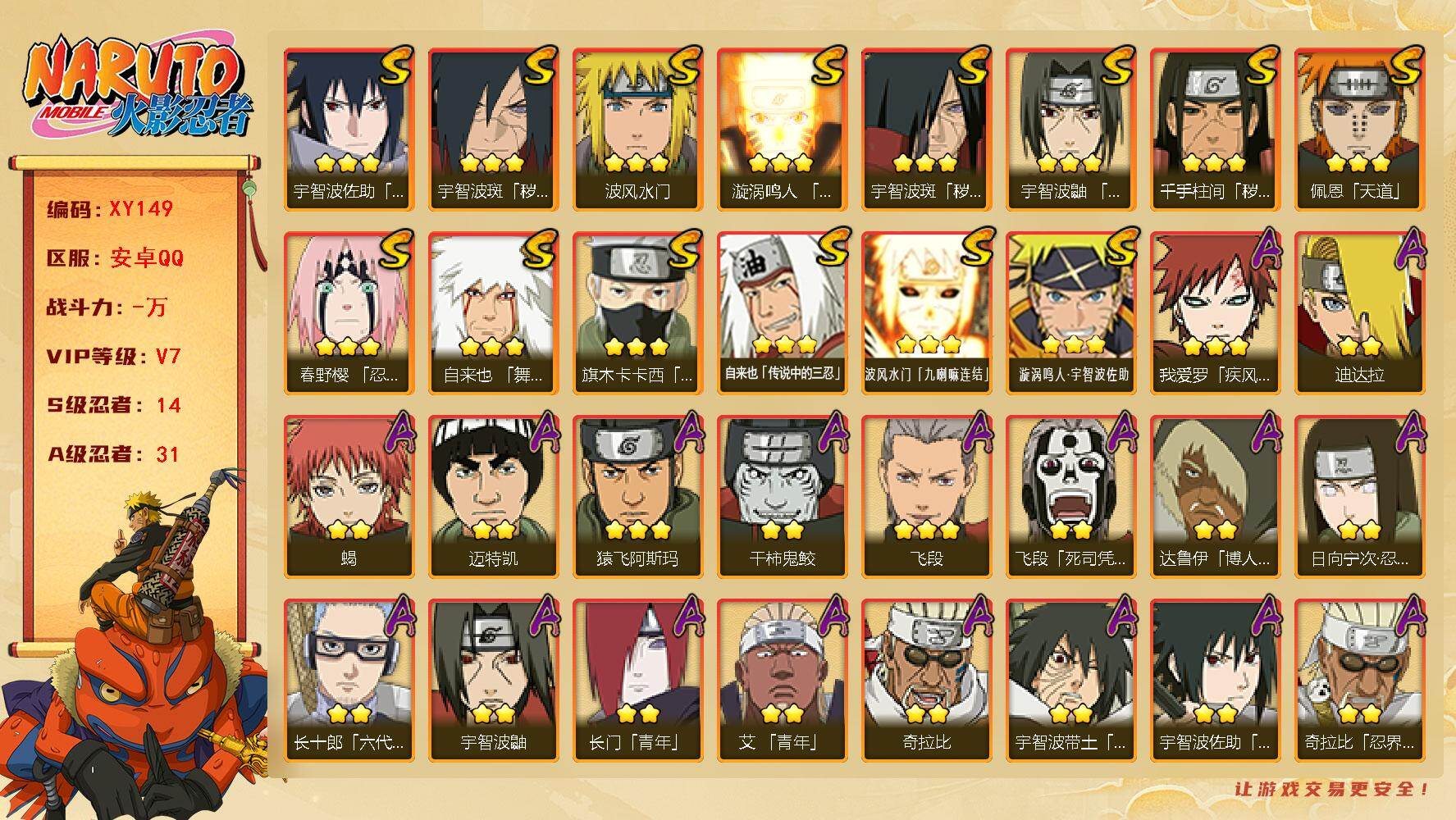Viewport: 1456px width, 820px height.
Task: Click the 让游戏交易更安全 slogan text
Action: tap(1331, 790)
